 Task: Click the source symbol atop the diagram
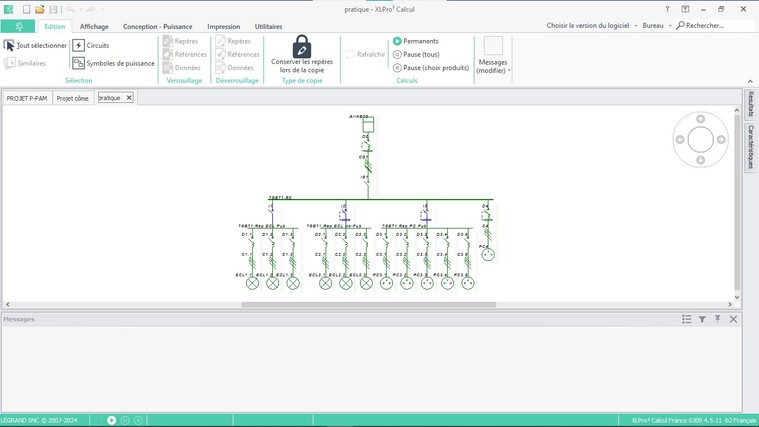coord(368,125)
